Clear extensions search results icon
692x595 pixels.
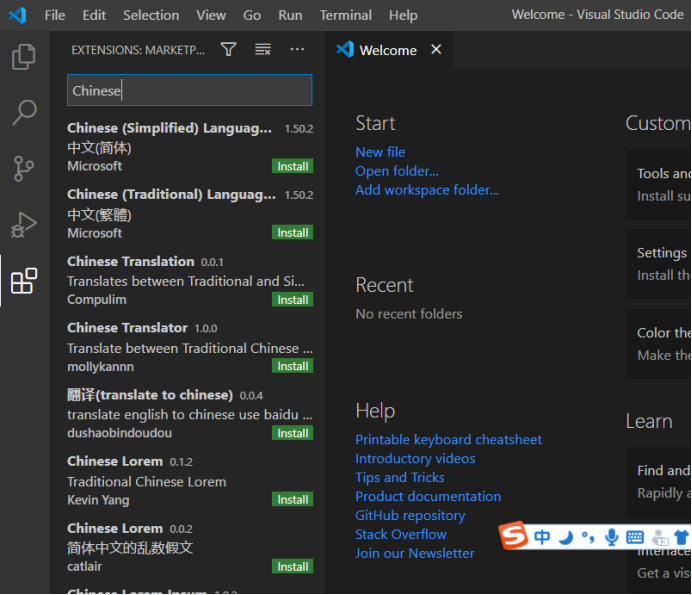[x=263, y=49]
